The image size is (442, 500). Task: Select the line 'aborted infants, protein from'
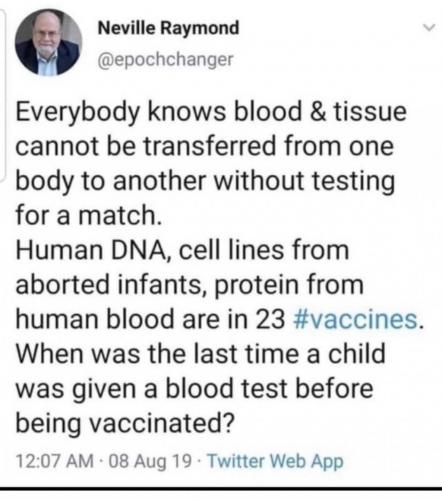[x=189, y=285]
